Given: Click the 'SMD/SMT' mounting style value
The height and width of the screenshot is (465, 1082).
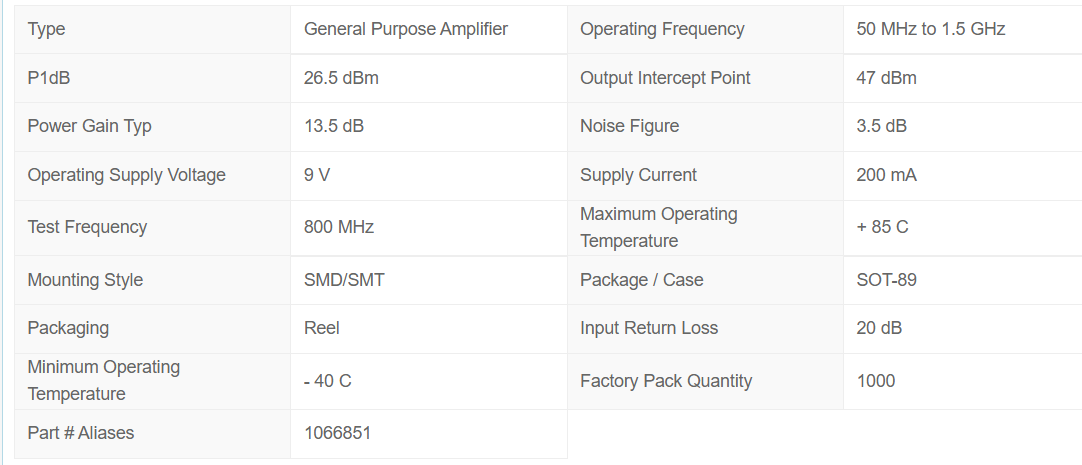Looking at the screenshot, I should (344, 280).
